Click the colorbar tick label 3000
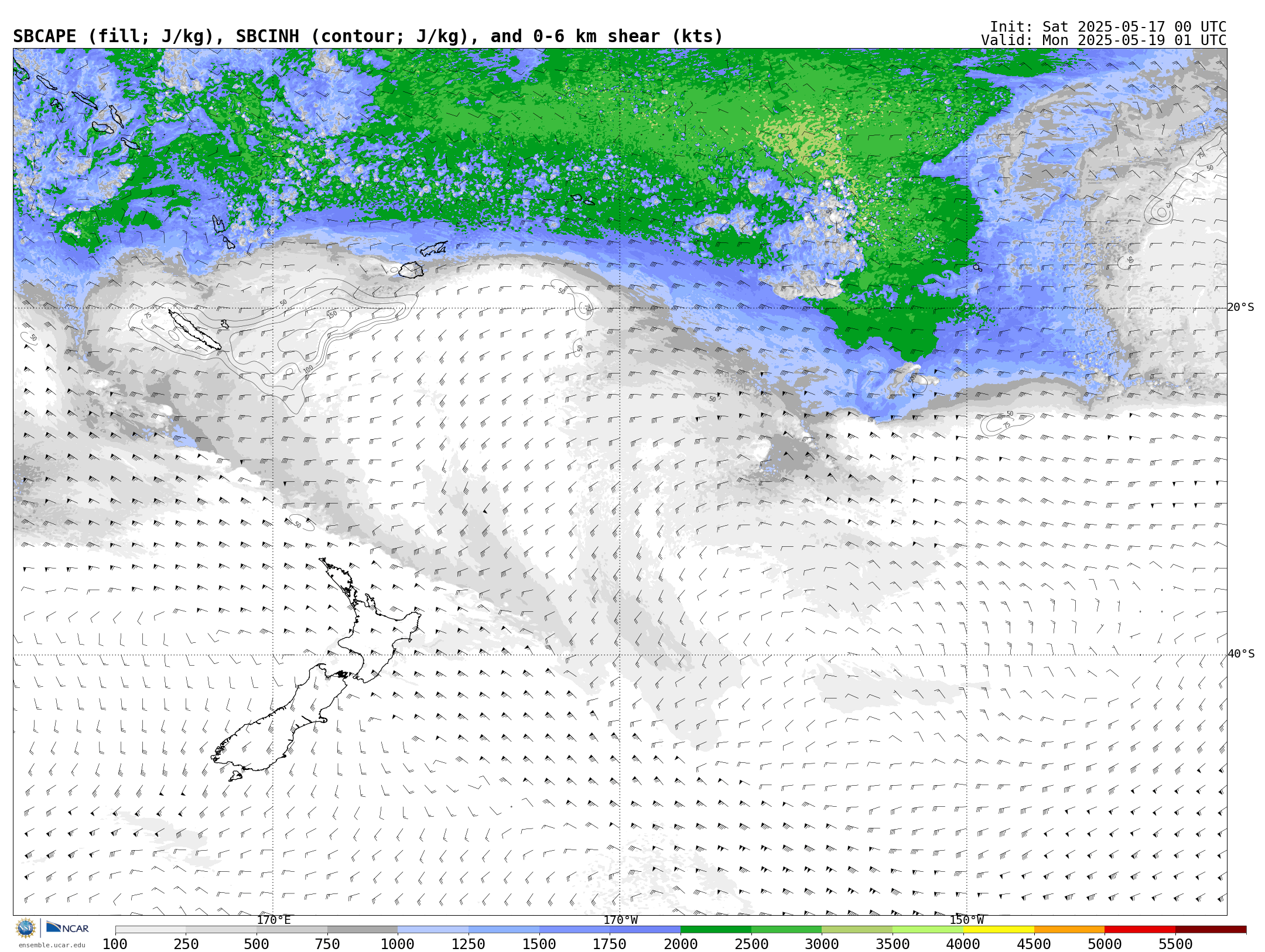1265x952 pixels. click(822, 944)
